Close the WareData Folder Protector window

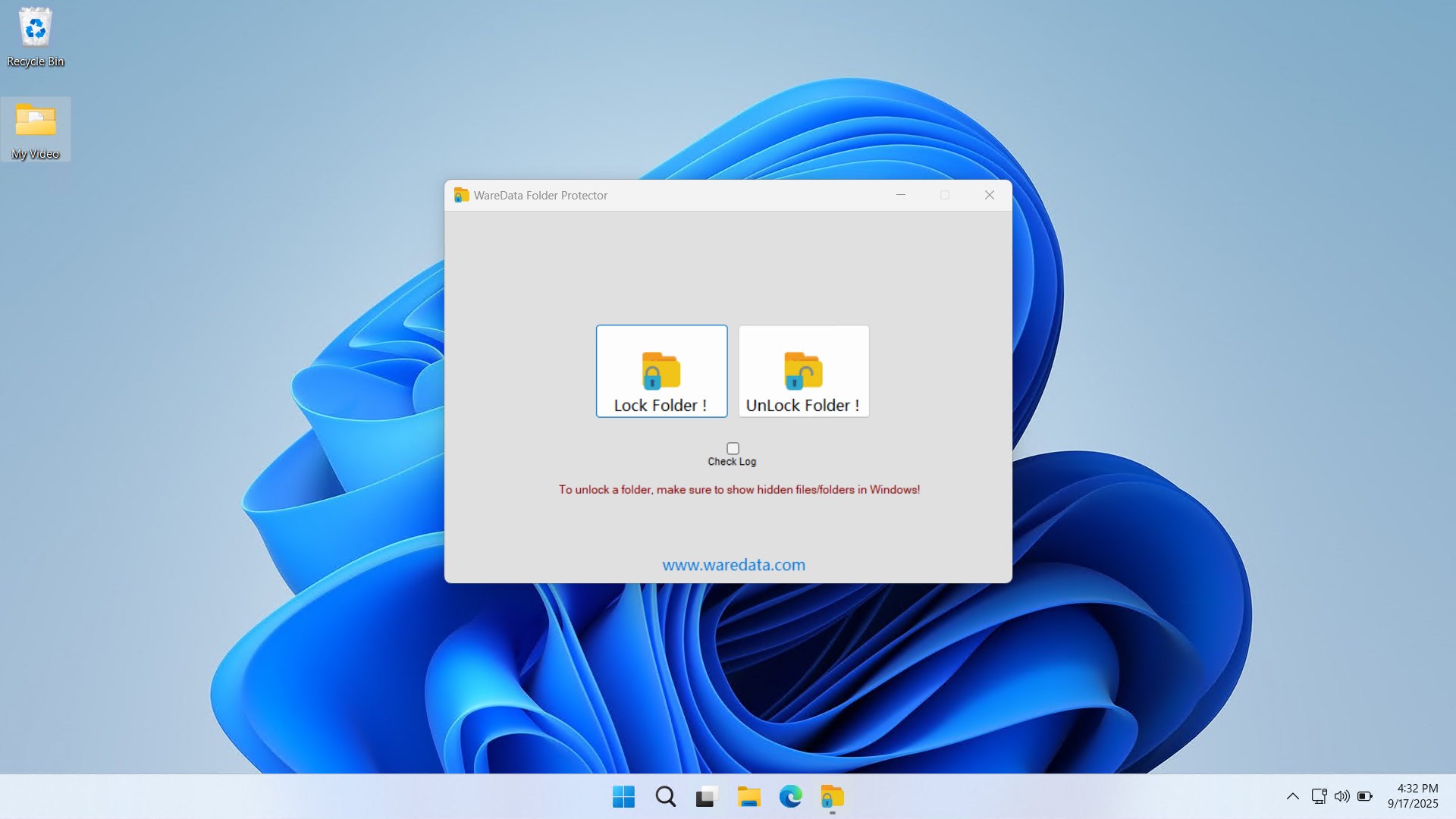pos(989,196)
